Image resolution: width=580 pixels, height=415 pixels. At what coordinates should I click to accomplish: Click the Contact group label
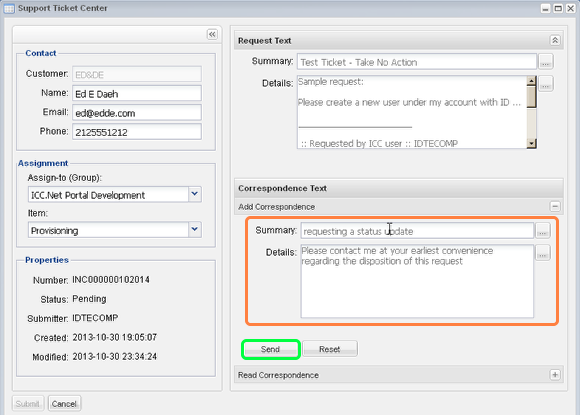click(41, 53)
